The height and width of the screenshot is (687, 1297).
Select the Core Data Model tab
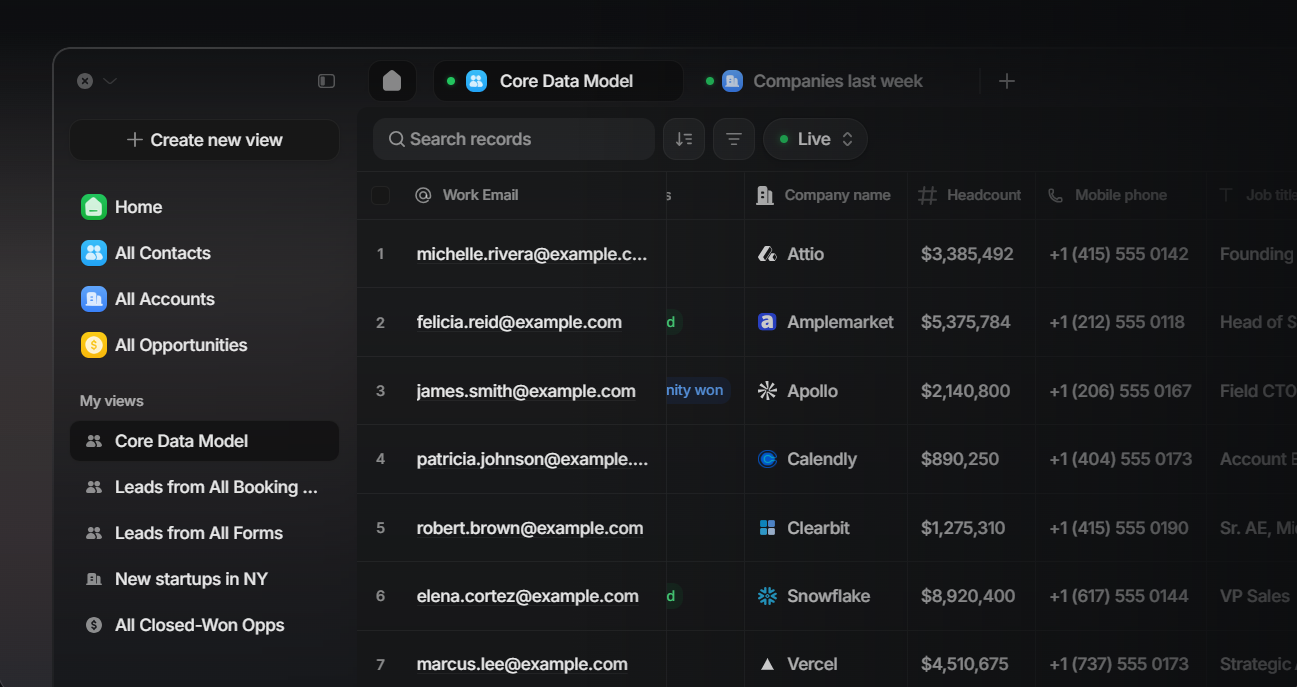click(x=558, y=81)
